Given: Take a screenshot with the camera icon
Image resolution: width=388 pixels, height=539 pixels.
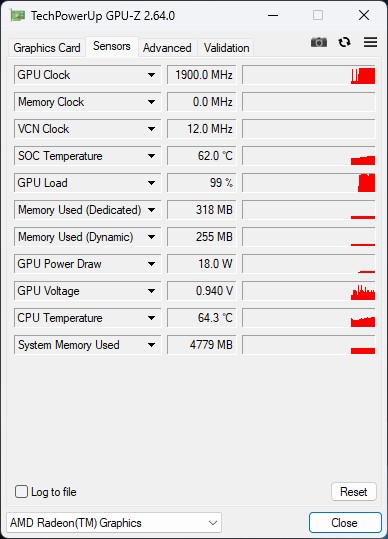Looking at the screenshot, I should 319,42.
